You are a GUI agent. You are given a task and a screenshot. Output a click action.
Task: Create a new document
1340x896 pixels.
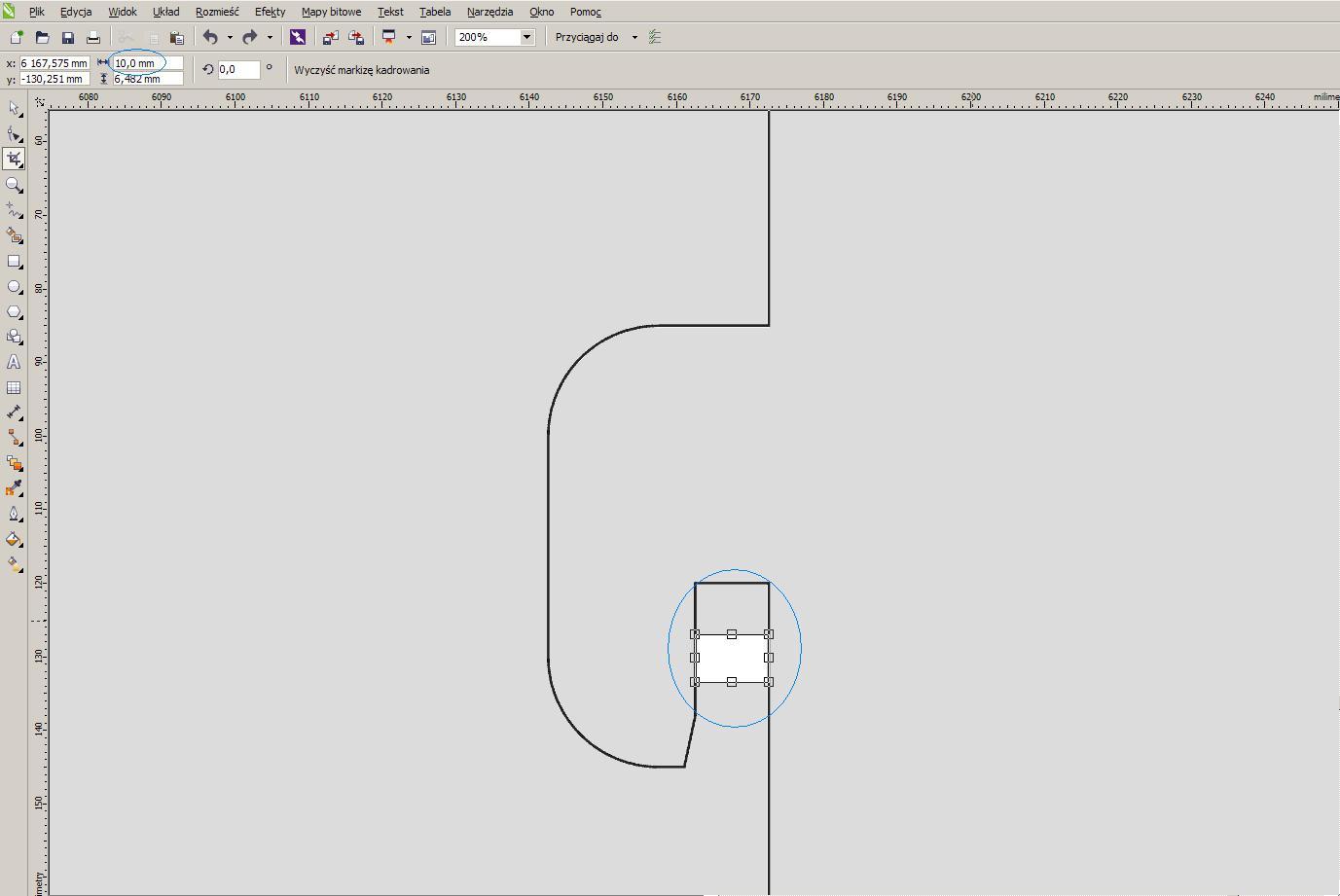pos(17,37)
